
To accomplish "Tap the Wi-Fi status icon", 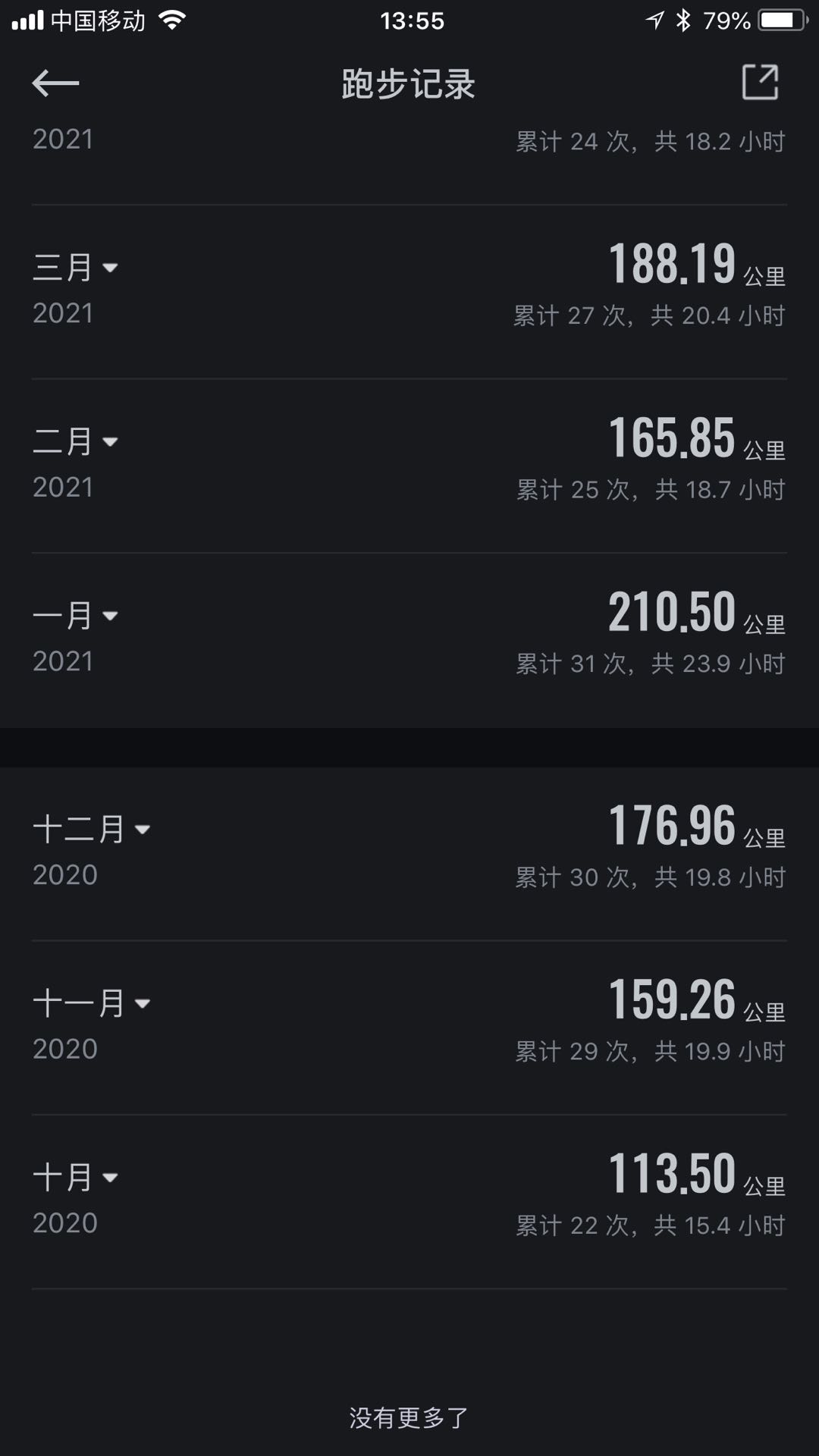I will [173, 20].
